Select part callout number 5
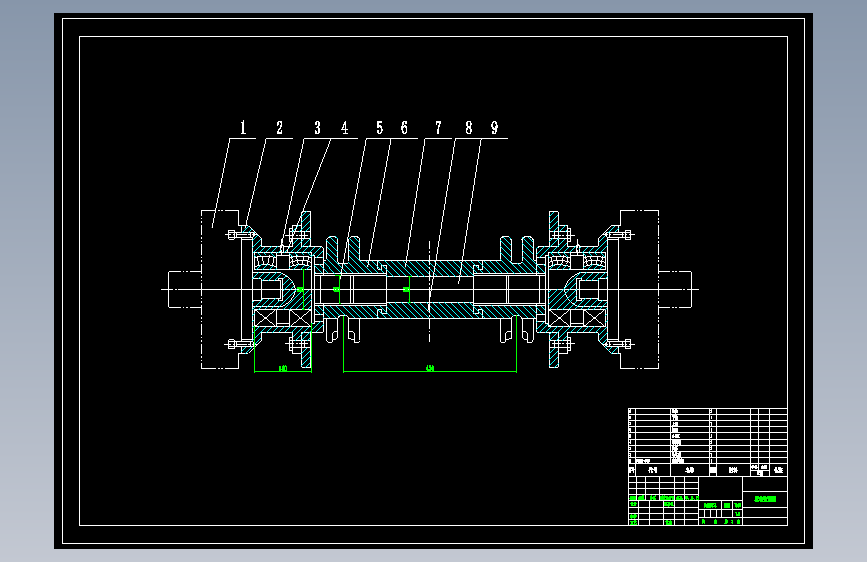This screenshot has height=562, width=867. point(379,128)
